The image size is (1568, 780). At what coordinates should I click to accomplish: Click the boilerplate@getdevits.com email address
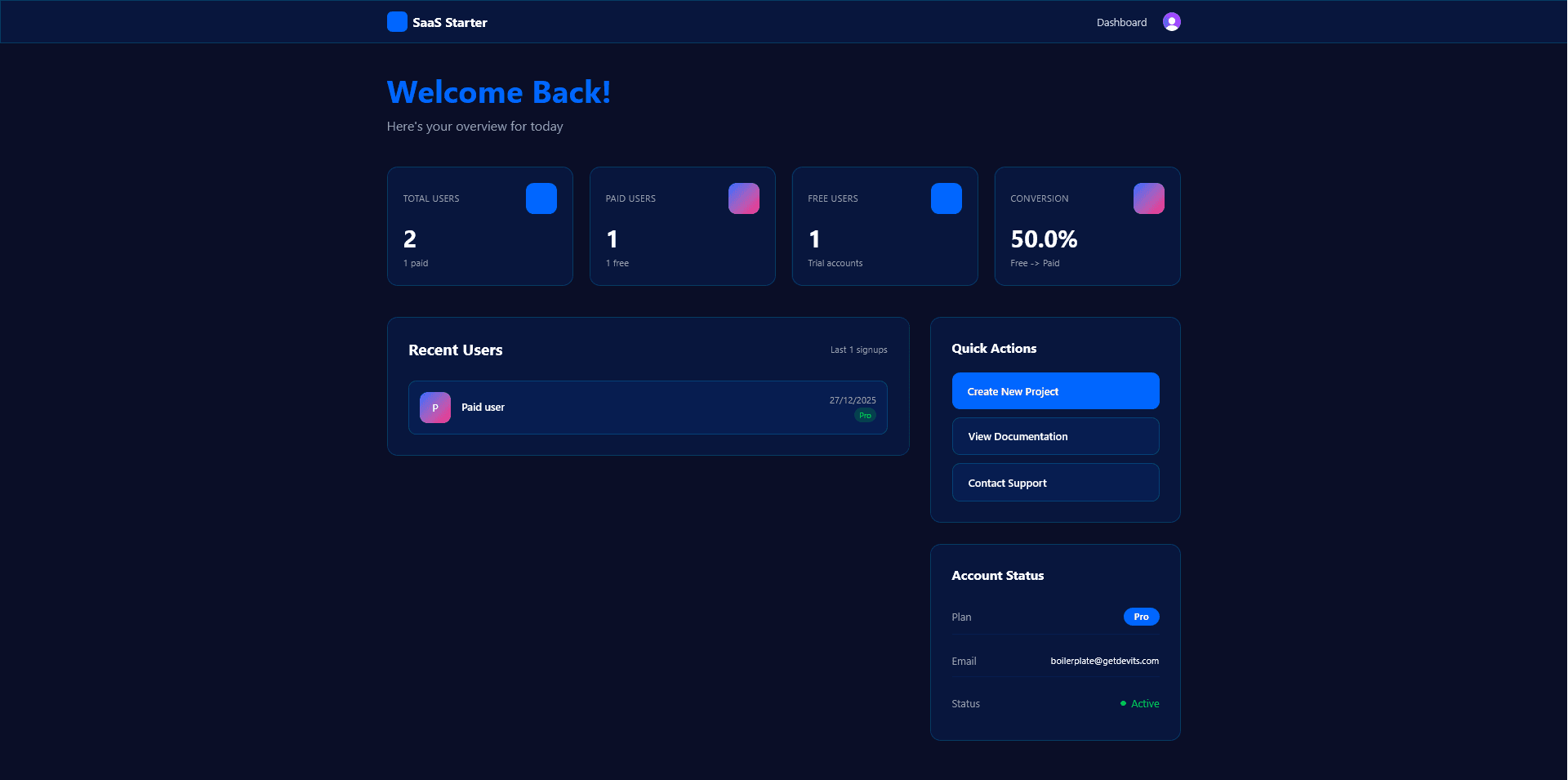click(1104, 661)
